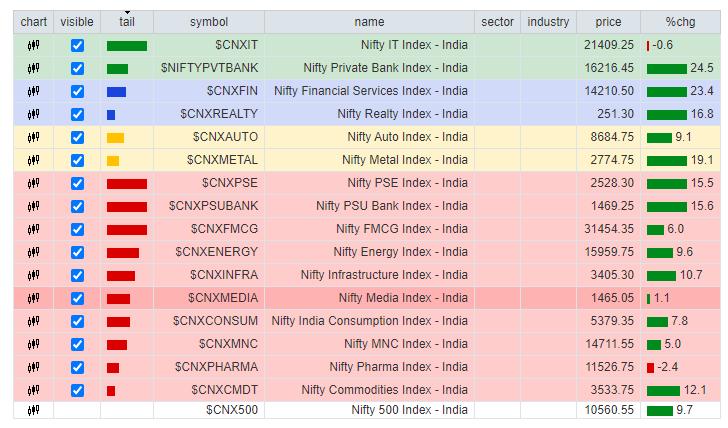Click the red tail bar for $CNXPSE
728x428 pixels.
tap(127, 184)
